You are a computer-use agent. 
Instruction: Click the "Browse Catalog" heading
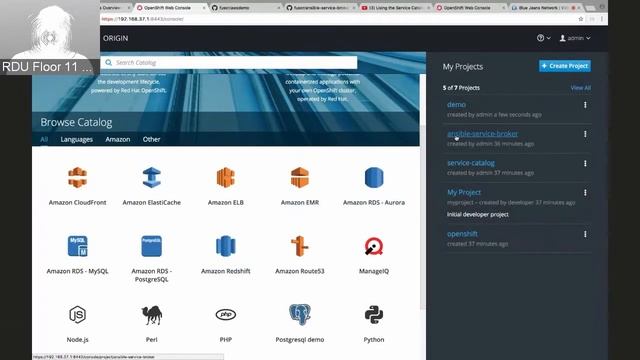tap(76, 122)
